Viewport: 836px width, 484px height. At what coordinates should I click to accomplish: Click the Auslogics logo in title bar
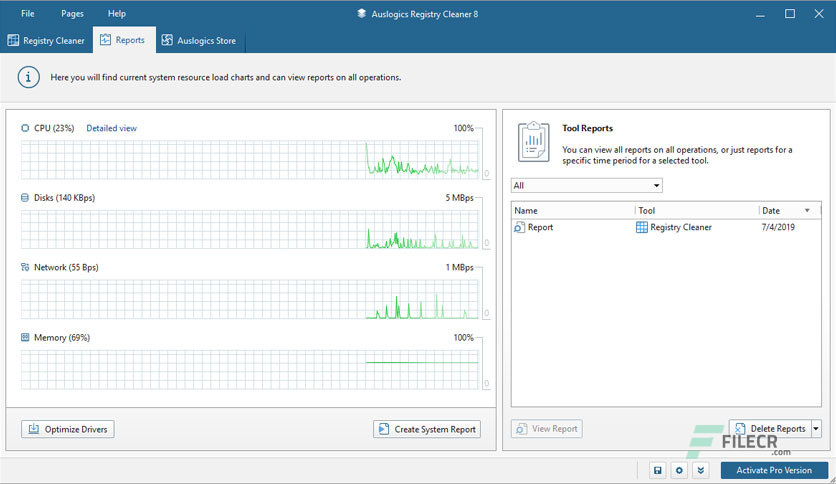(x=361, y=14)
